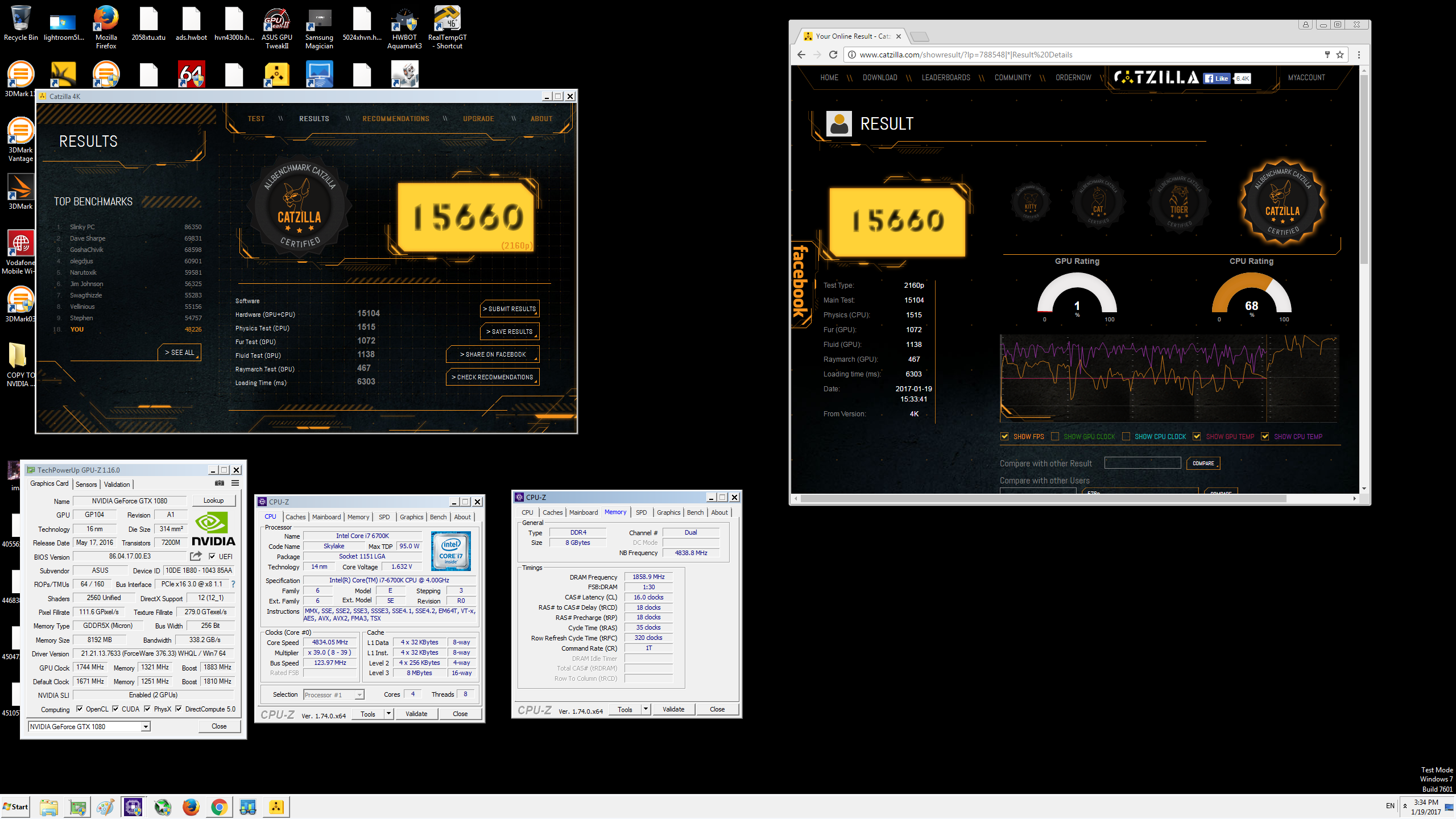Select the RECOMMENDATIONS tab in Catzilla 4K

(x=396, y=119)
